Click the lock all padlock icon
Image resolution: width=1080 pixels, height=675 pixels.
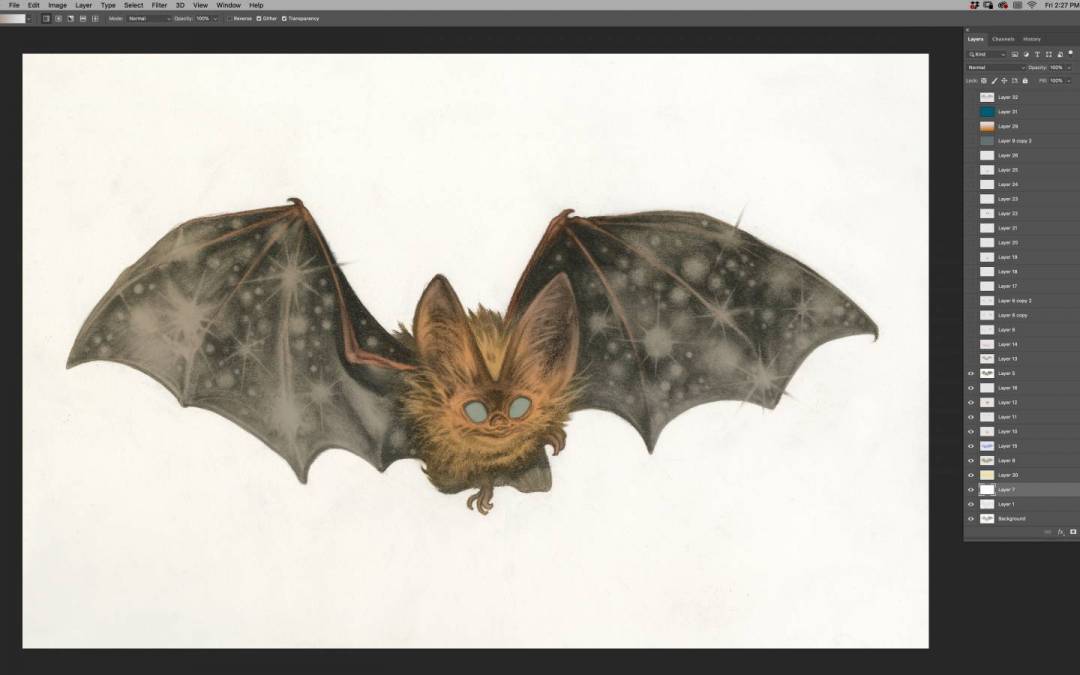(1025, 81)
